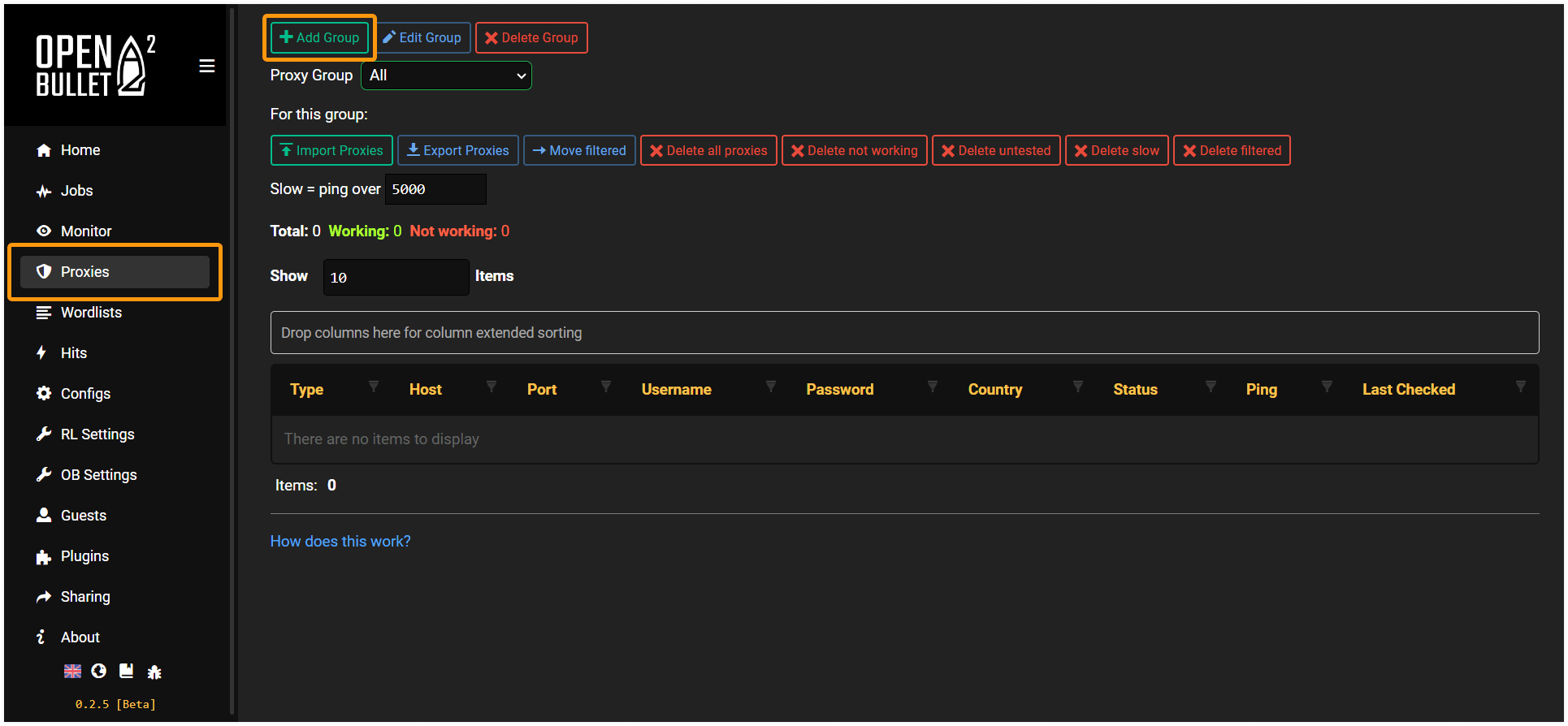Click Delete not working
The image size is (1568, 726).
pos(855,150)
